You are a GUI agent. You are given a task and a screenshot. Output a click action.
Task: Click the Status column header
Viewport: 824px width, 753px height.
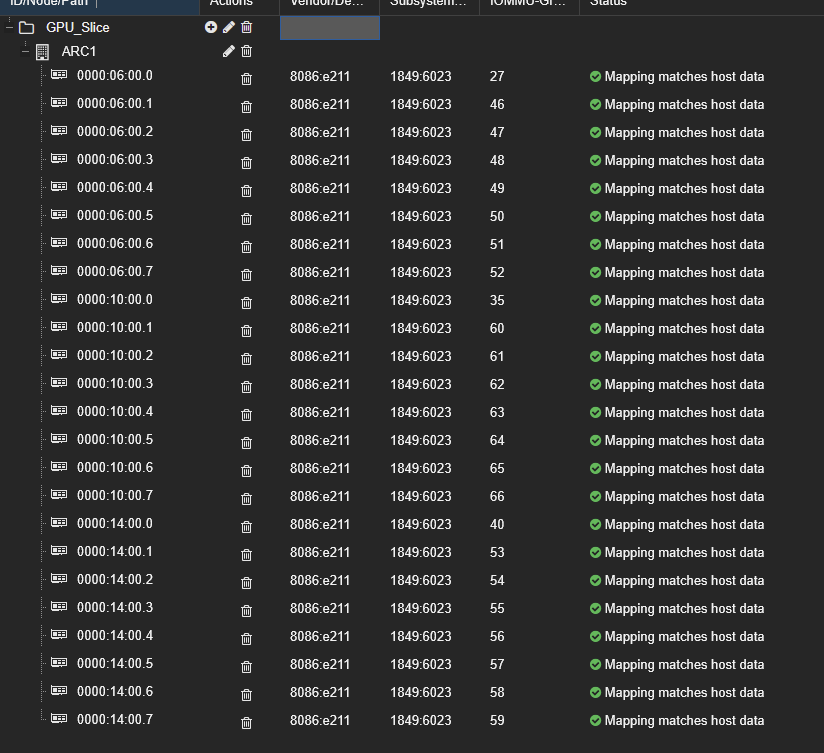pyautogui.click(x=608, y=4)
